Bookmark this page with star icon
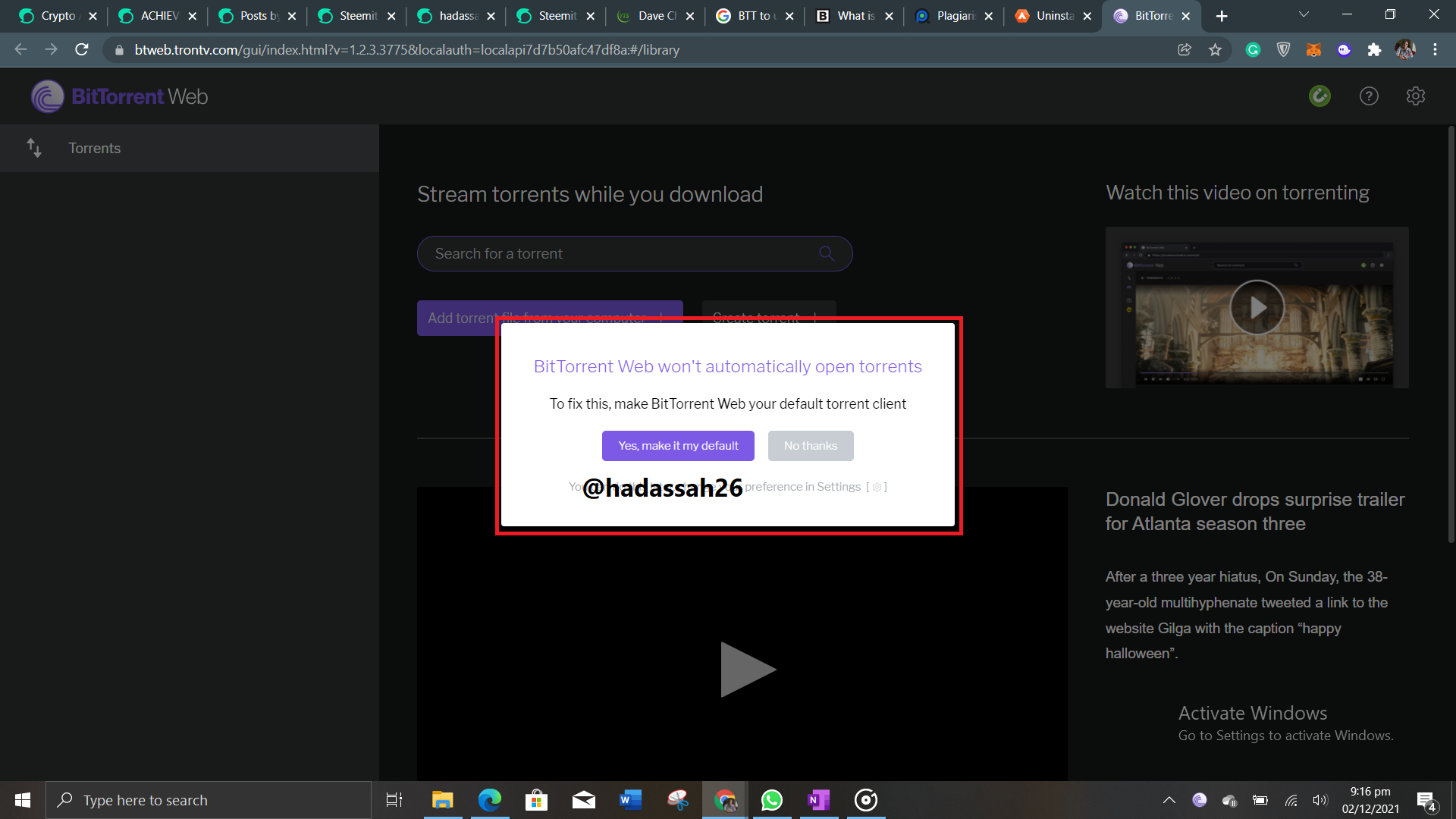 coord(1215,50)
